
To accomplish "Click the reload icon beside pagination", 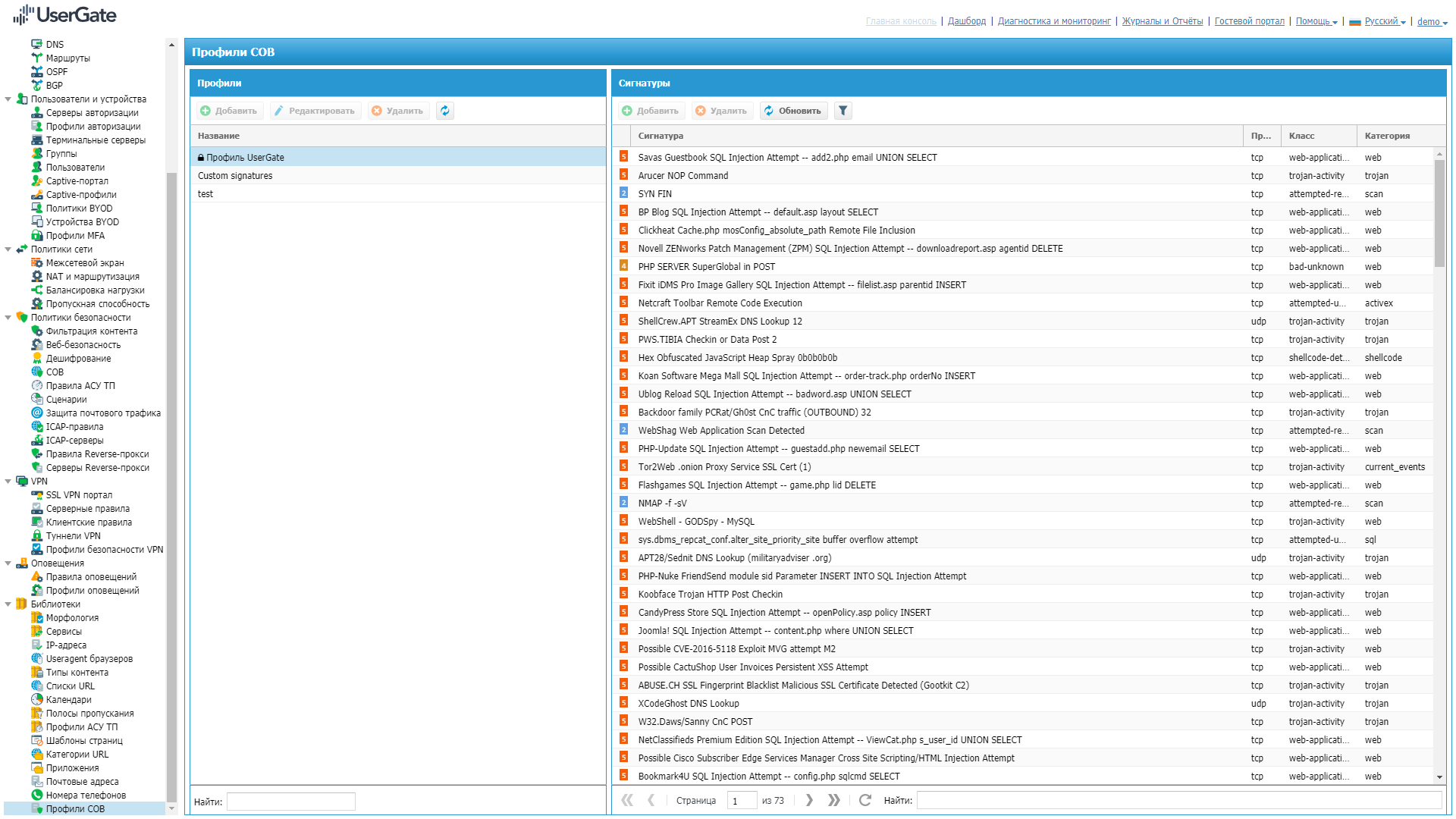I will (864, 800).
